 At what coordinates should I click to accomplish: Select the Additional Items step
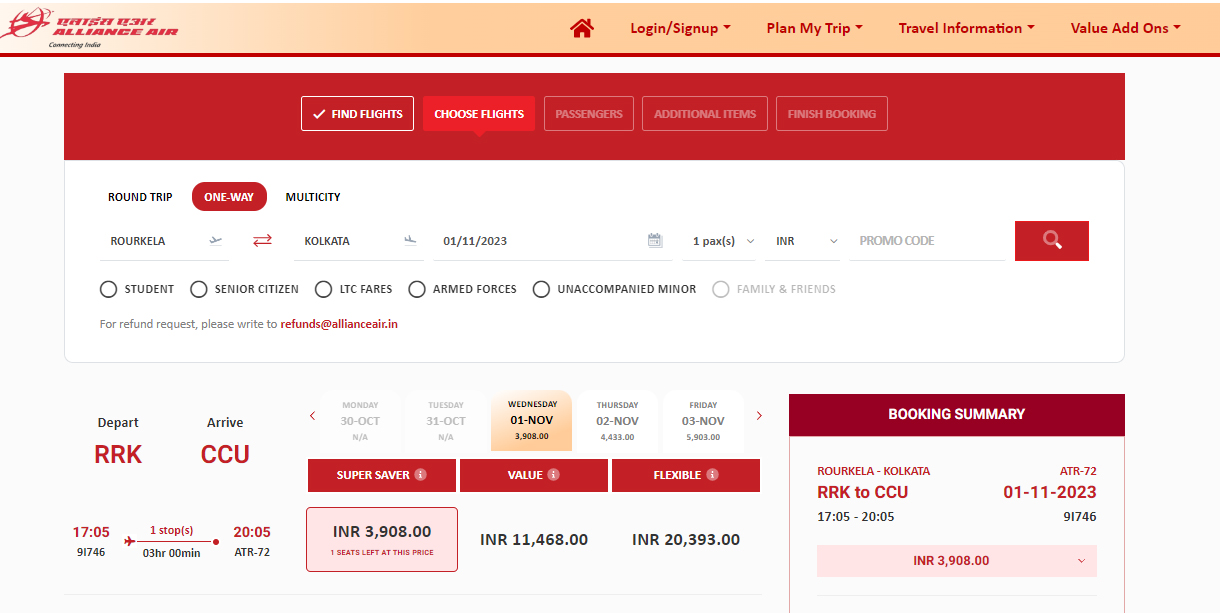click(705, 114)
